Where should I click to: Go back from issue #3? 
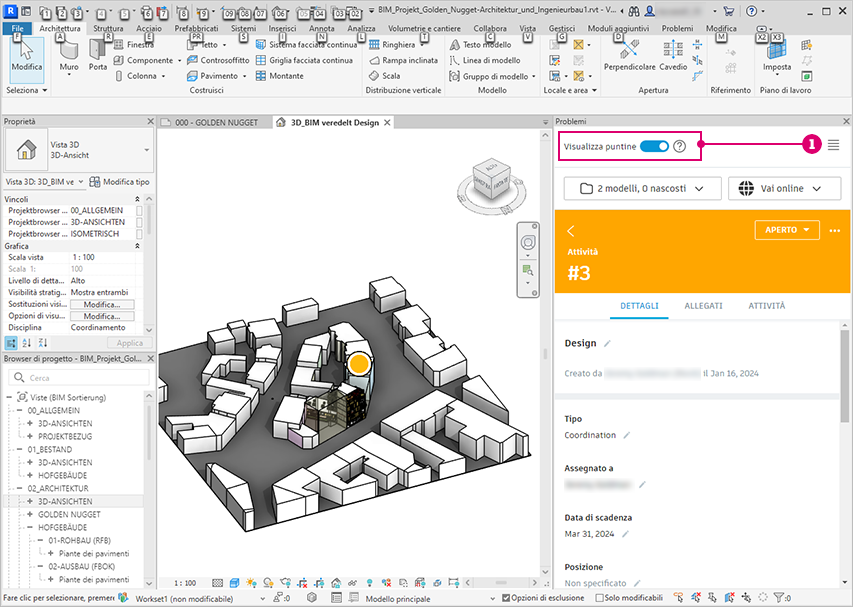coord(571,231)
